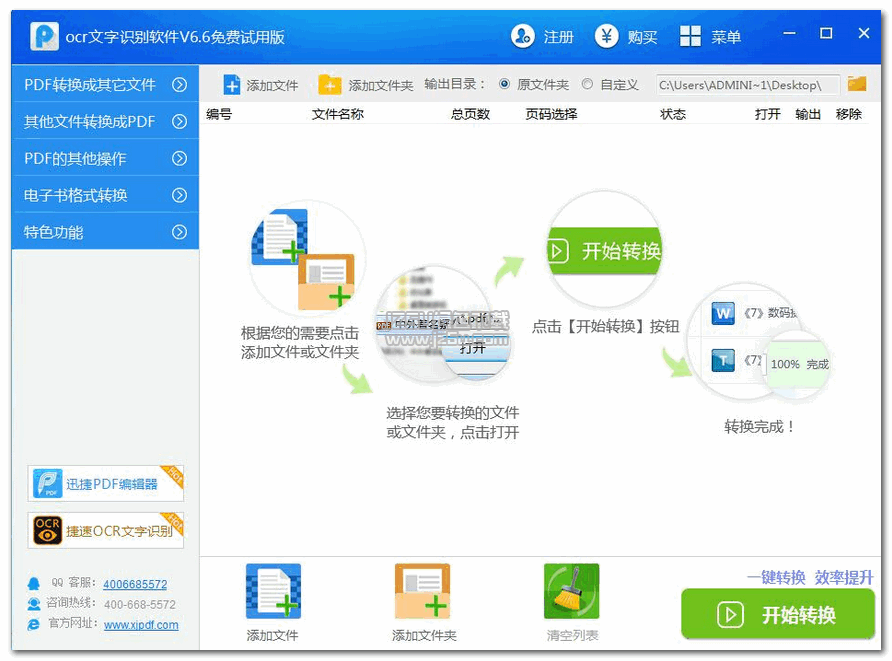Click the 咨询热线 headset icon
This screenshot has width=892, height=661.
34,604
